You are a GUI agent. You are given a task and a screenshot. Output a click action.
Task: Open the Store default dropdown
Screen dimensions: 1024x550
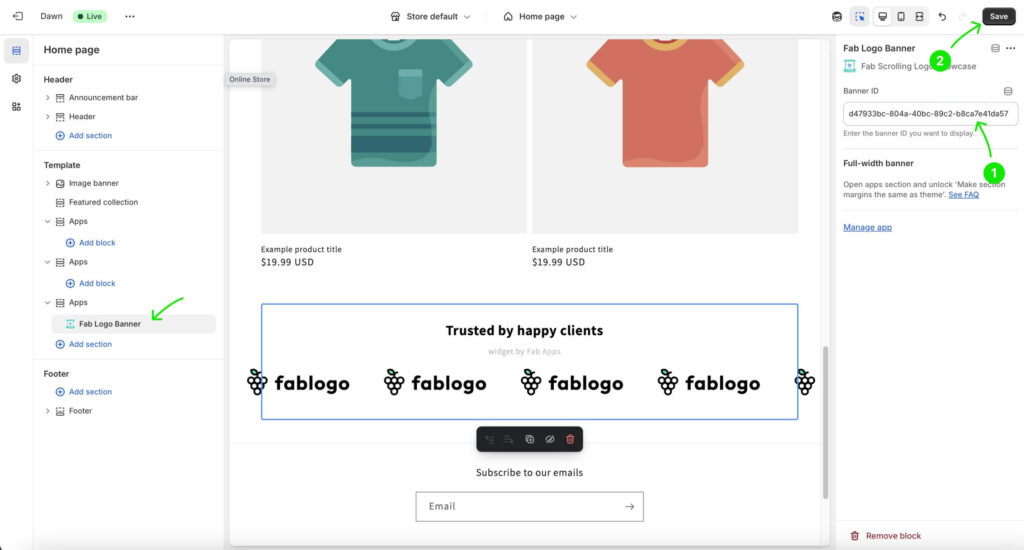coord(430,16)
